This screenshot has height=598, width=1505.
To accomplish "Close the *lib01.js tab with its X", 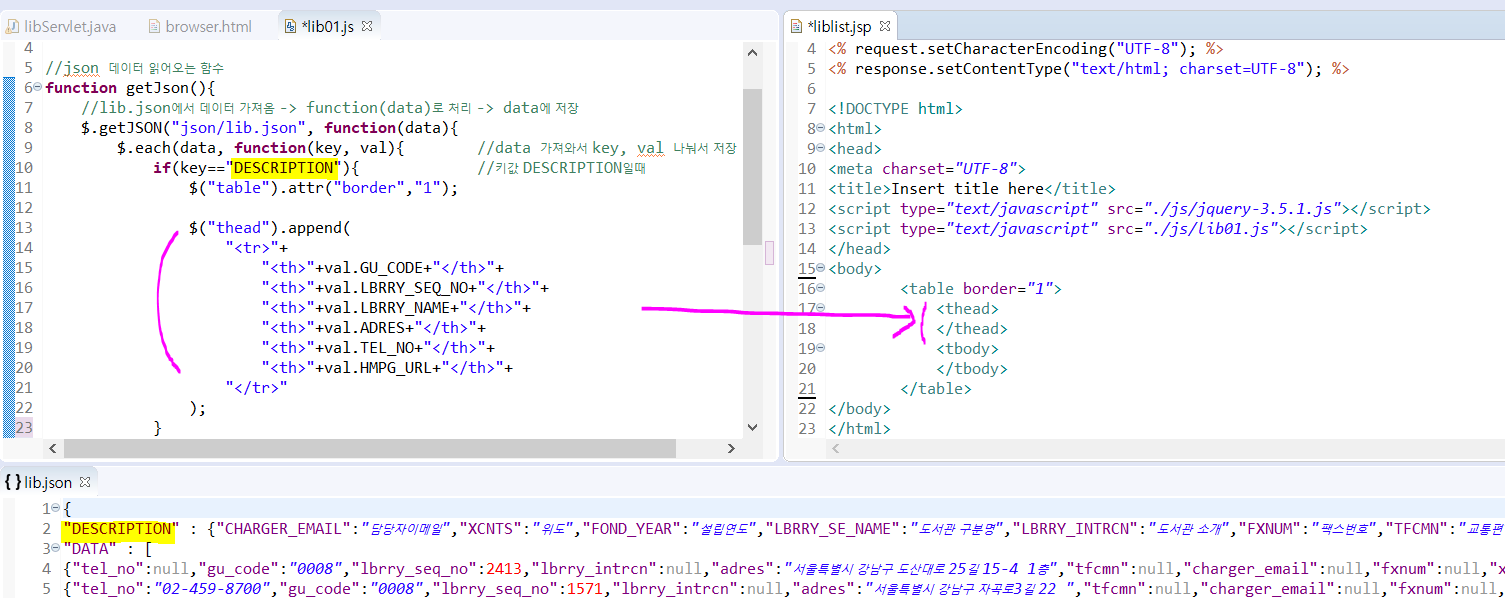I will point(367,26).
